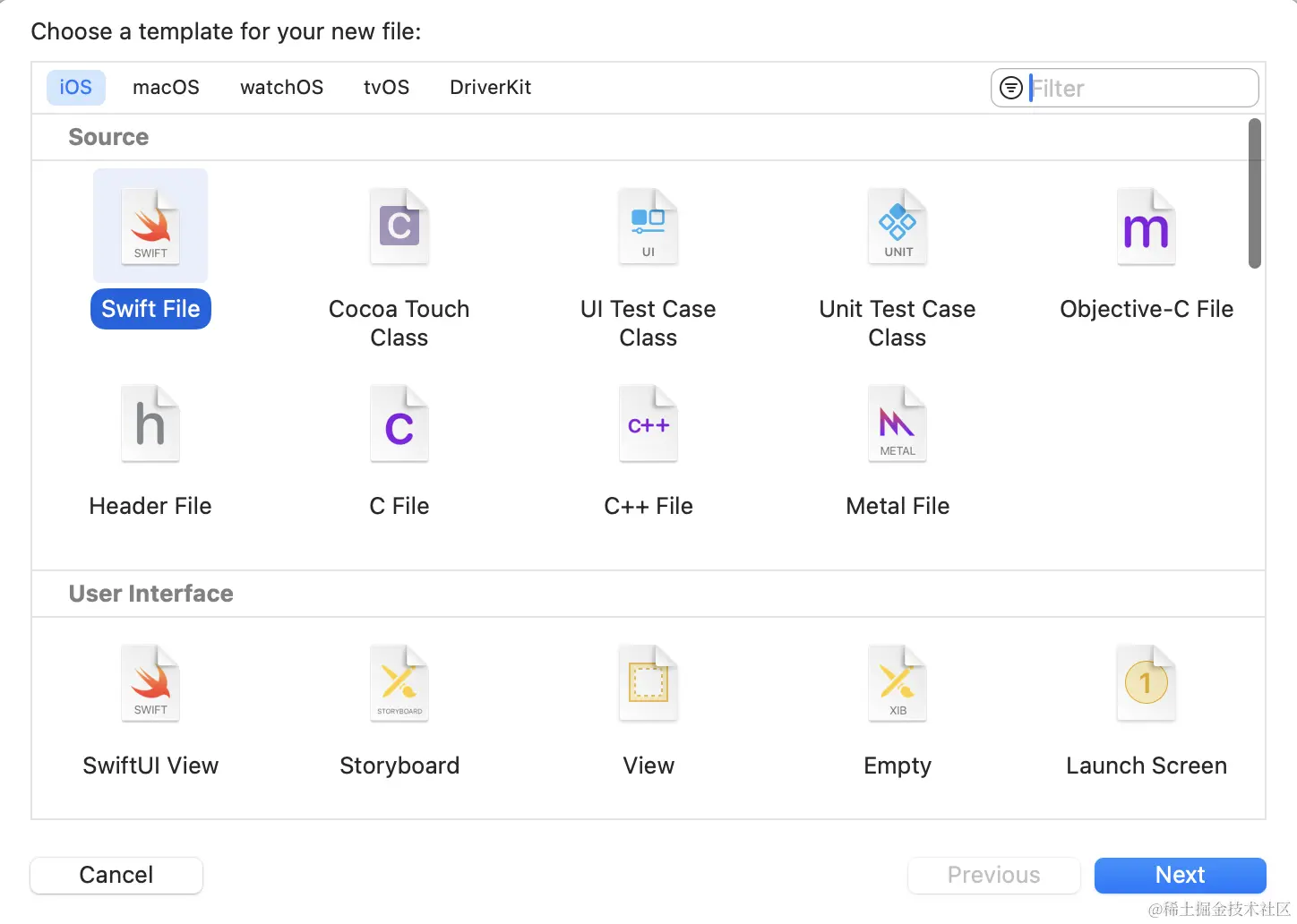The image size is (1297, 924).
Task: Select the Unit Test Case Class icon
Action: tap(898, 227)
